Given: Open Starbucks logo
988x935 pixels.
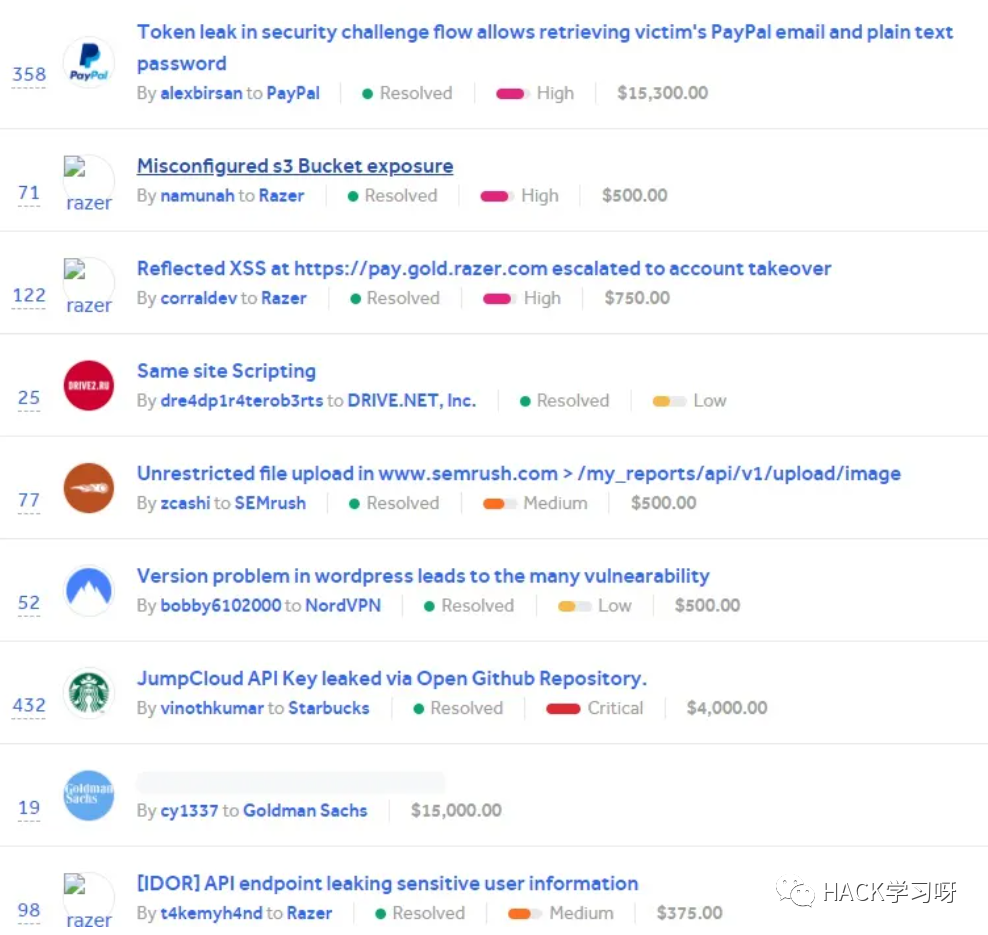Looking at the screenshot, I should pos(89,693).
